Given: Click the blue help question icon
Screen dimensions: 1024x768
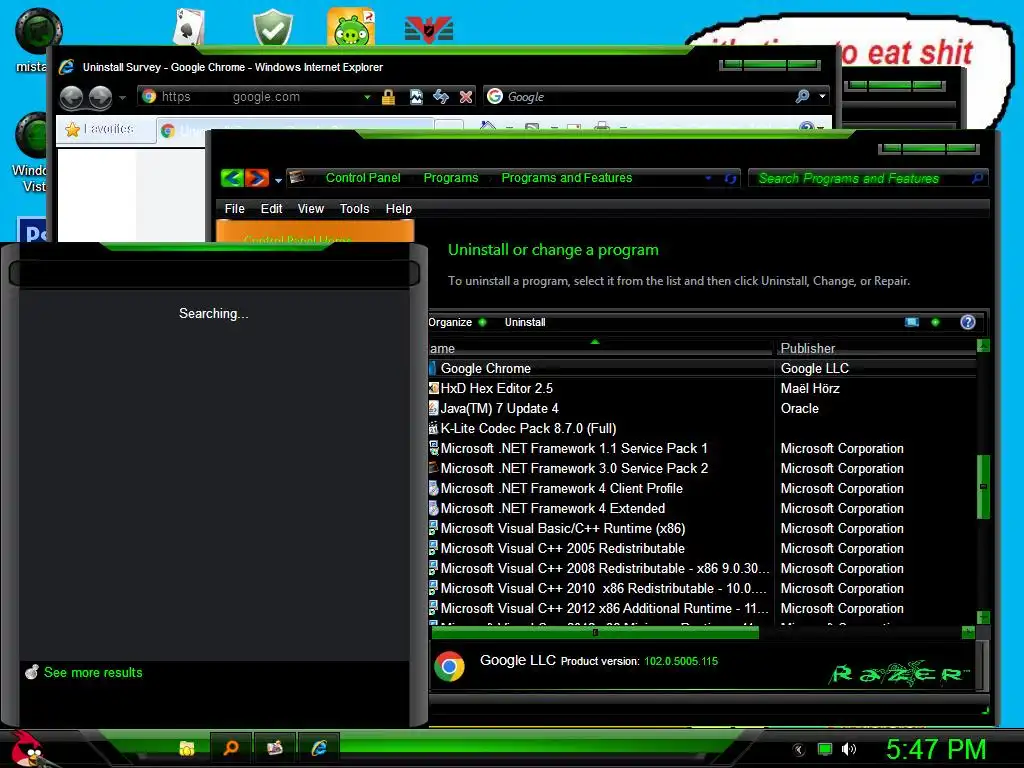Looking at the screenshot, I should 968,322.
